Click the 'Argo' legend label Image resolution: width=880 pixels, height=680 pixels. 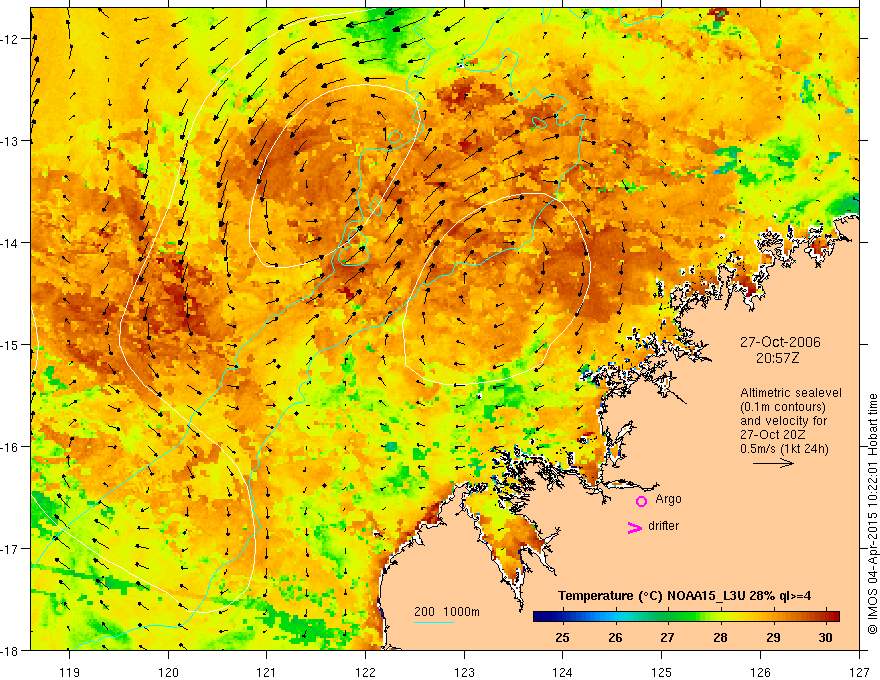(x=668, y=499)
